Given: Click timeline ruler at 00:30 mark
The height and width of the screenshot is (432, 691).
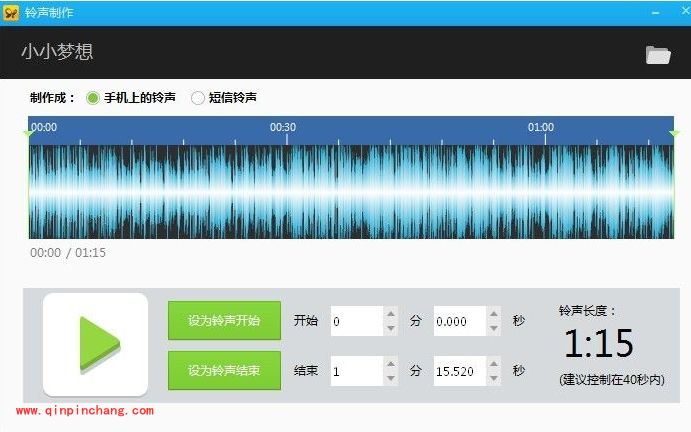Looking at the screenshot, I should coord(283,128).
